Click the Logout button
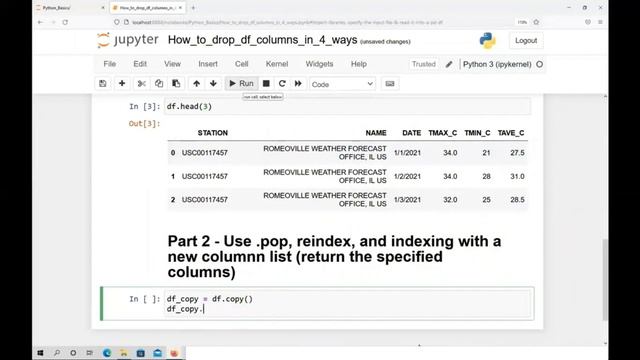Screen dimensions: 640x360 point(526,40)
